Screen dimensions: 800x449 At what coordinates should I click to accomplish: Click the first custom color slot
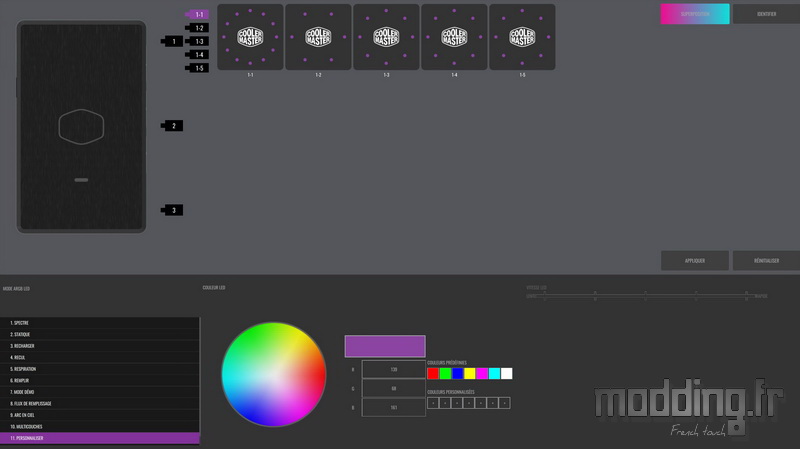click(433, 403)
